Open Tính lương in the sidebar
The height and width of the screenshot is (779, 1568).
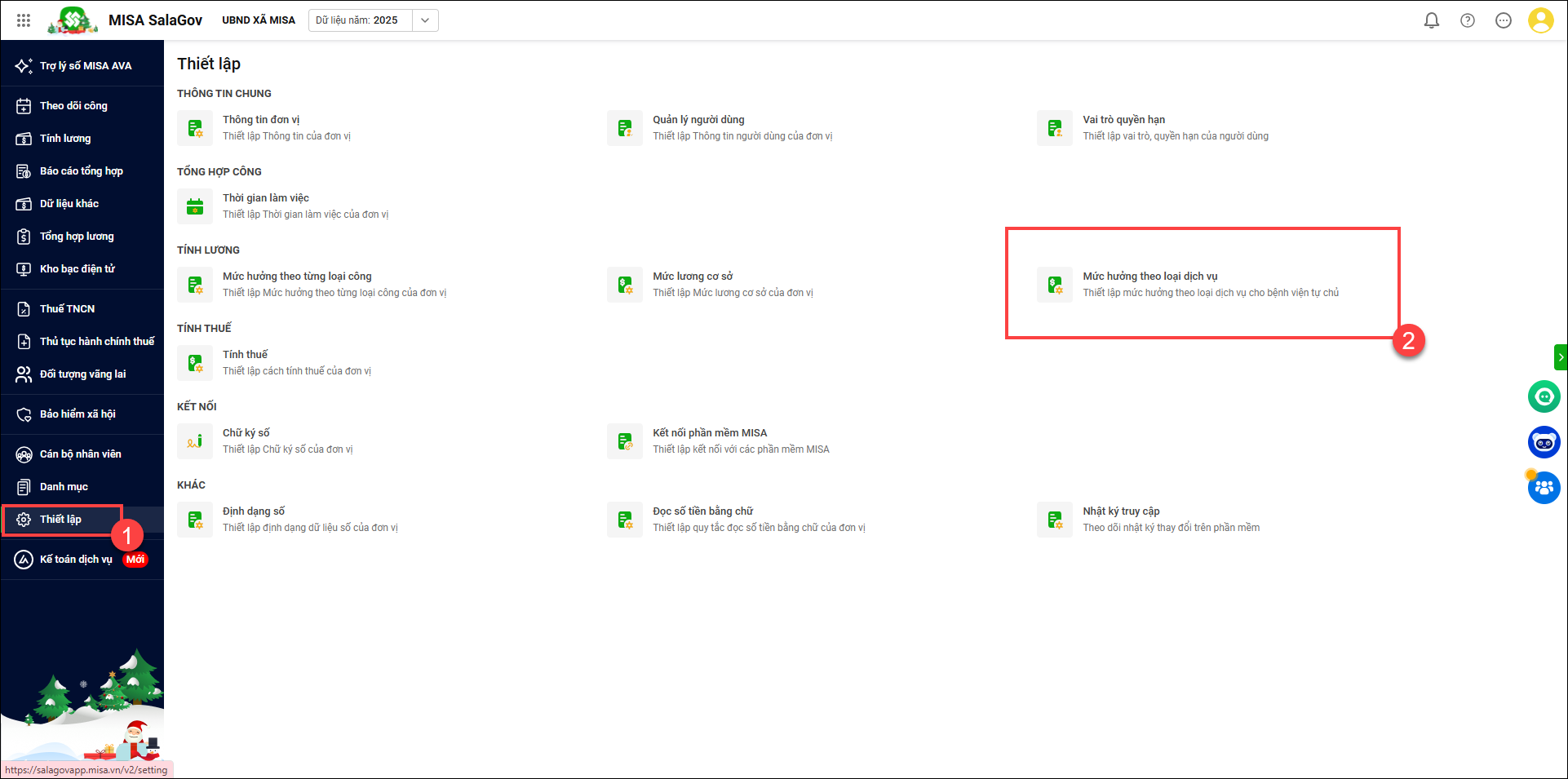pyautogui.click(x=65, y=139)
